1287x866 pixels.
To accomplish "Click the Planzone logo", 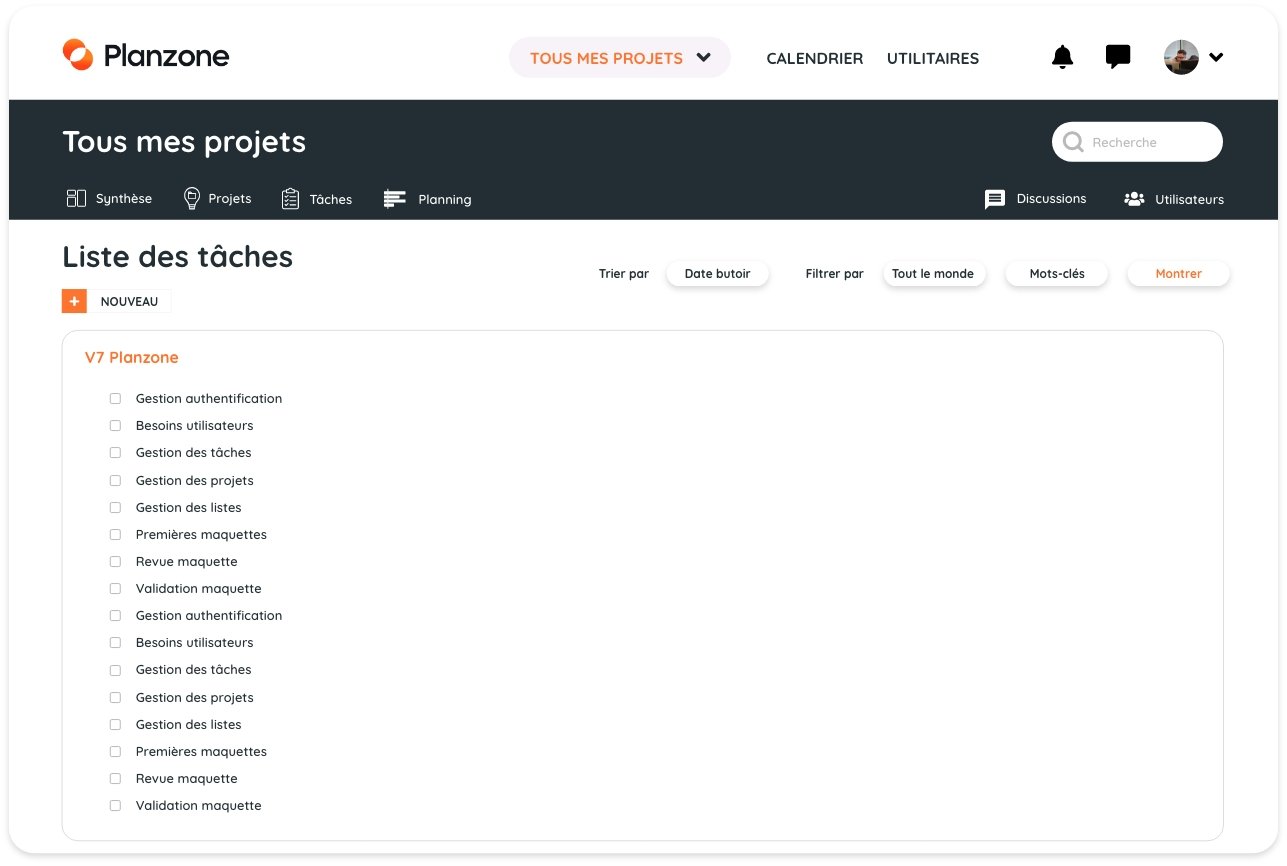I will [146, 56].
